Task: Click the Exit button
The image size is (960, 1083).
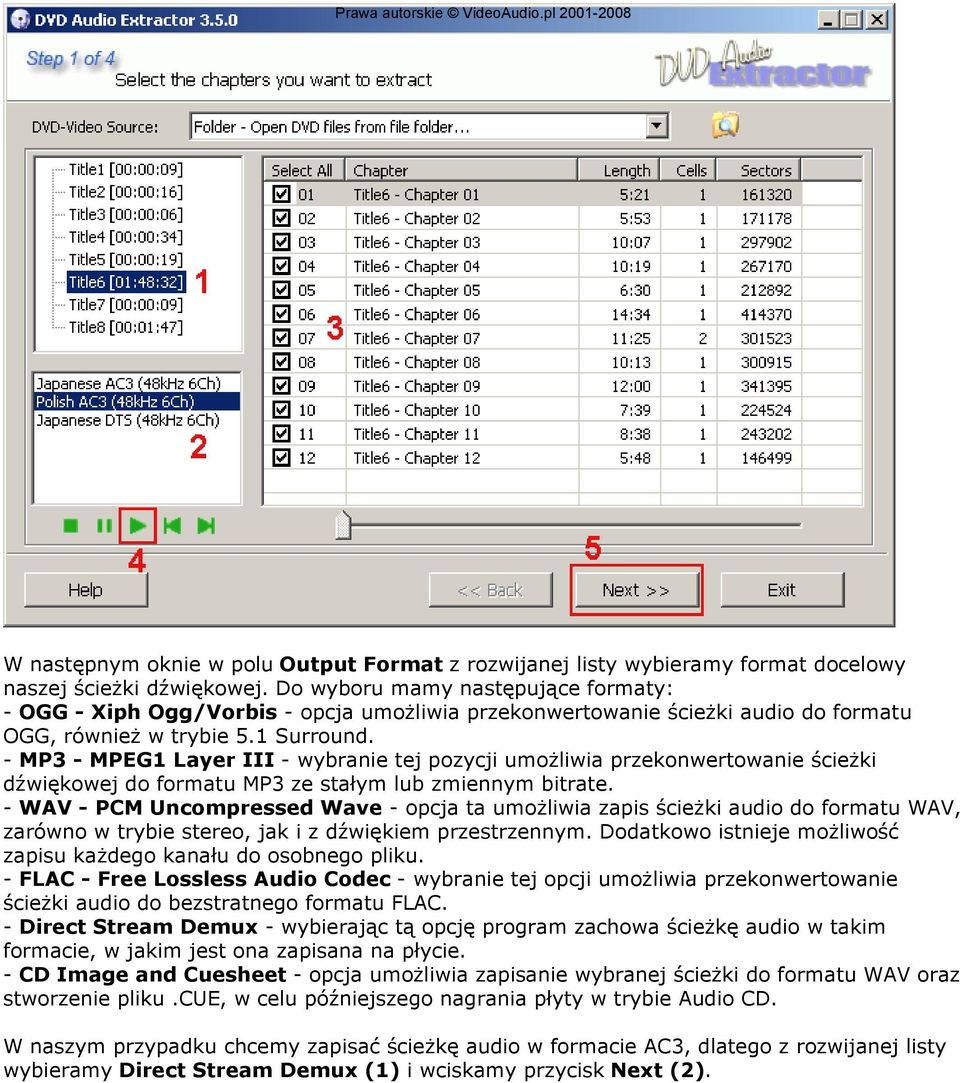Action: 782,591
